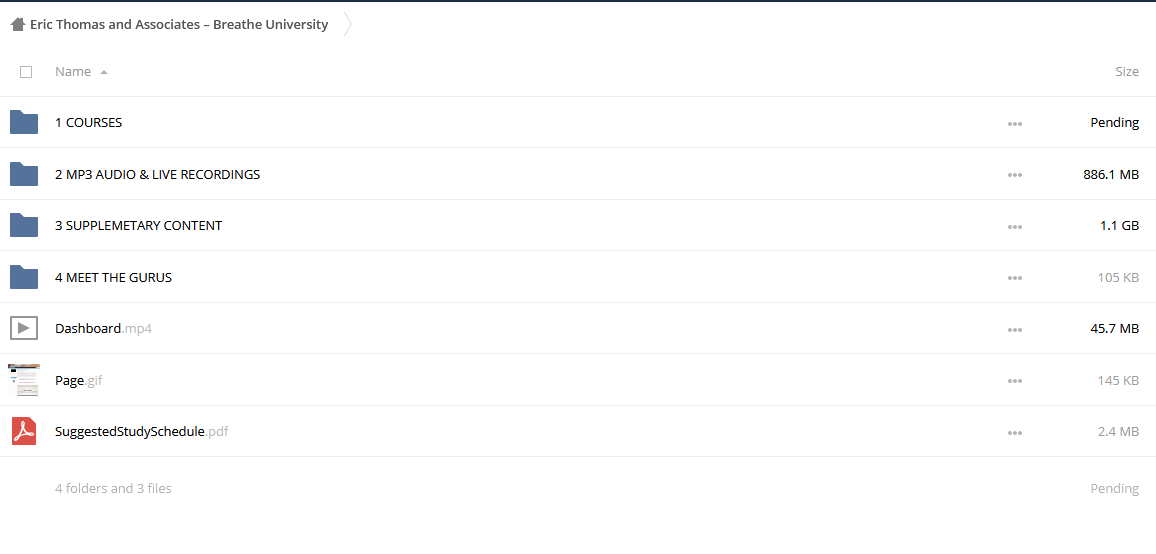Click the 3 SUPPLEMETARY CONTENT folder icon
The width and height of the screenshot is (1156, 554).
[x=24, y=226]
